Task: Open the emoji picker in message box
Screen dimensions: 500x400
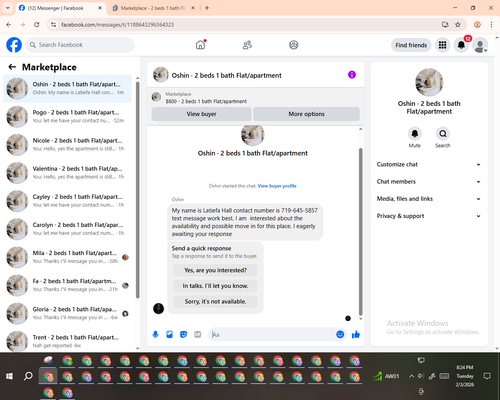Action: (x=340, y=334)
